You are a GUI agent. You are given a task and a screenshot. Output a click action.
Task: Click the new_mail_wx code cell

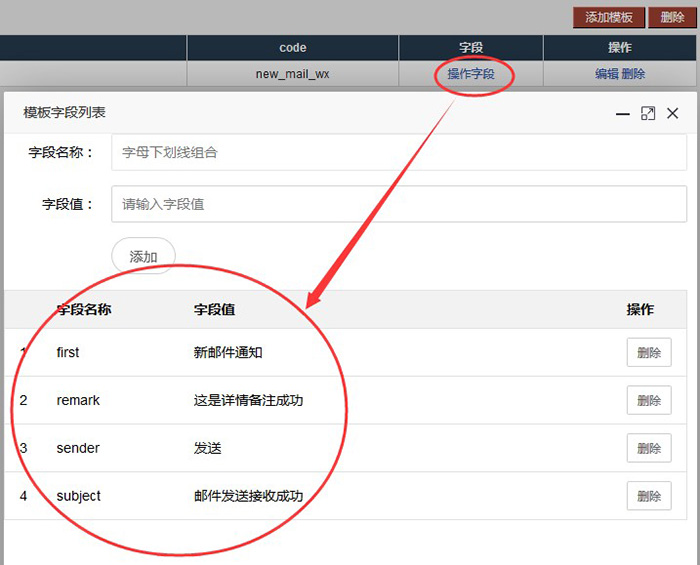tap(293, 74)
